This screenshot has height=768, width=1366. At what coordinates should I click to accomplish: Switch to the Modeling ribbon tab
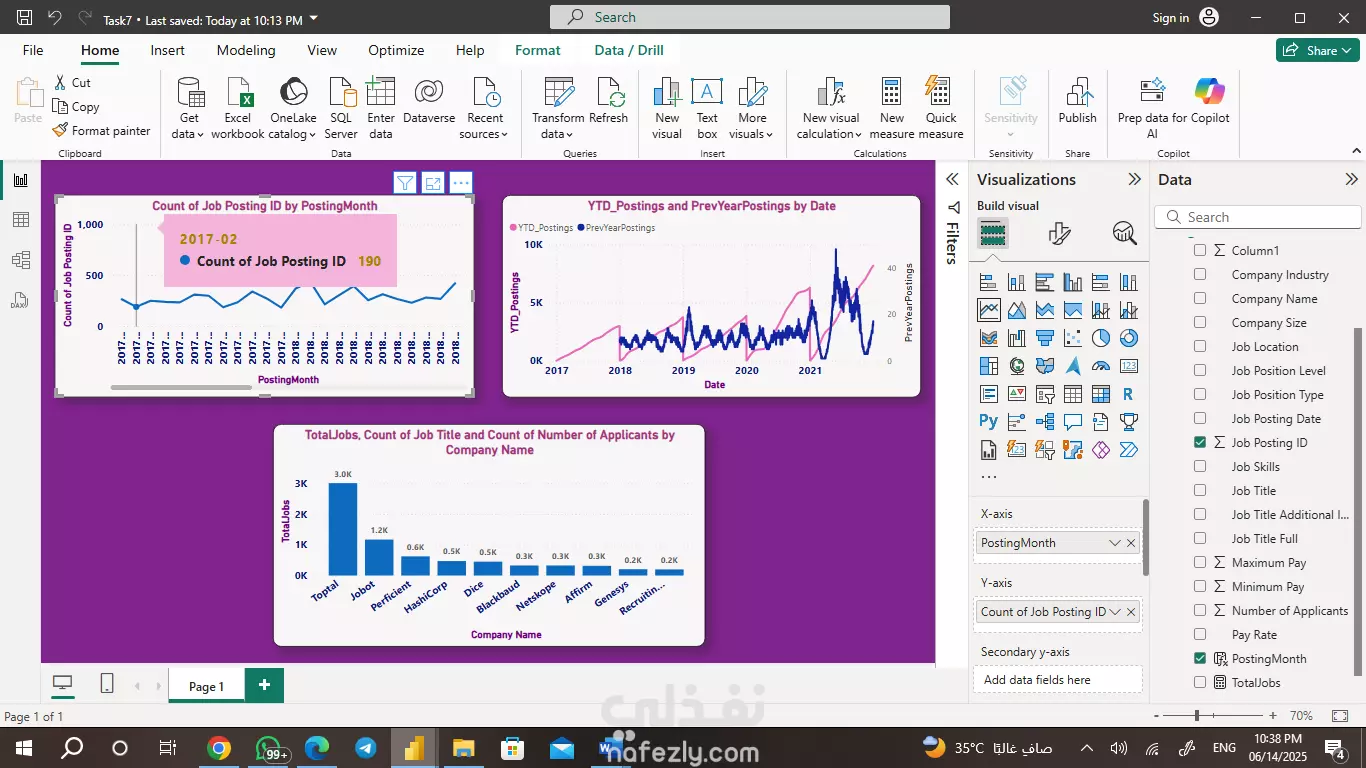tap(246, 50)
